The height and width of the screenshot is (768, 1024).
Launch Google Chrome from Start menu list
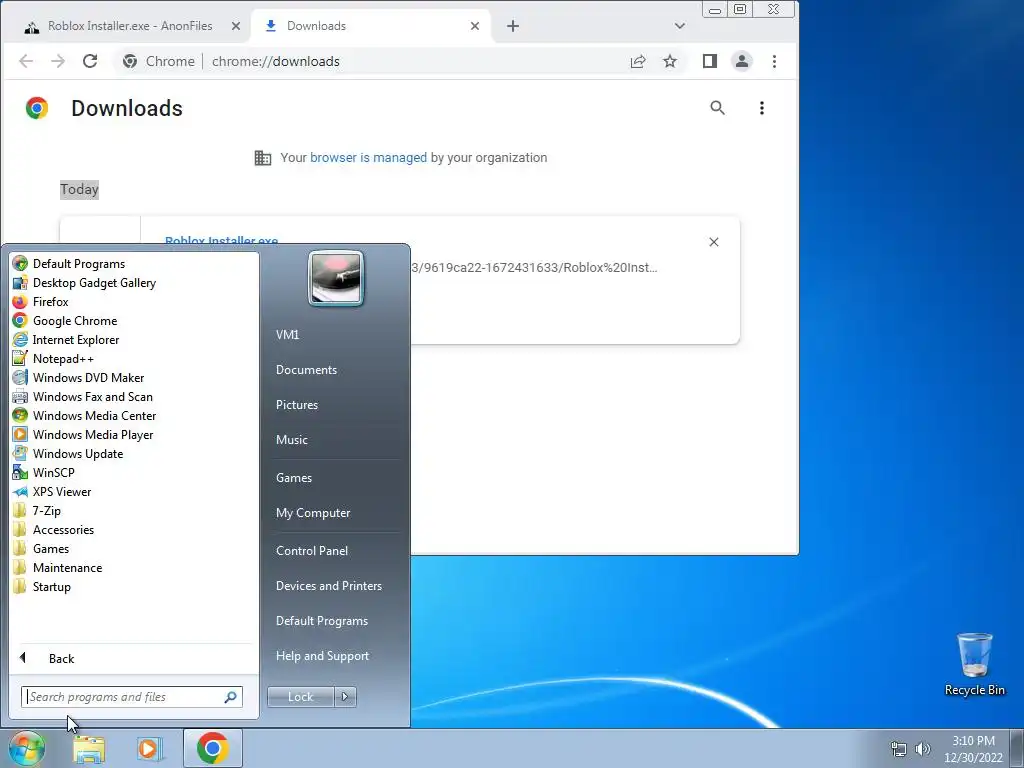click(x=75, y=321)
